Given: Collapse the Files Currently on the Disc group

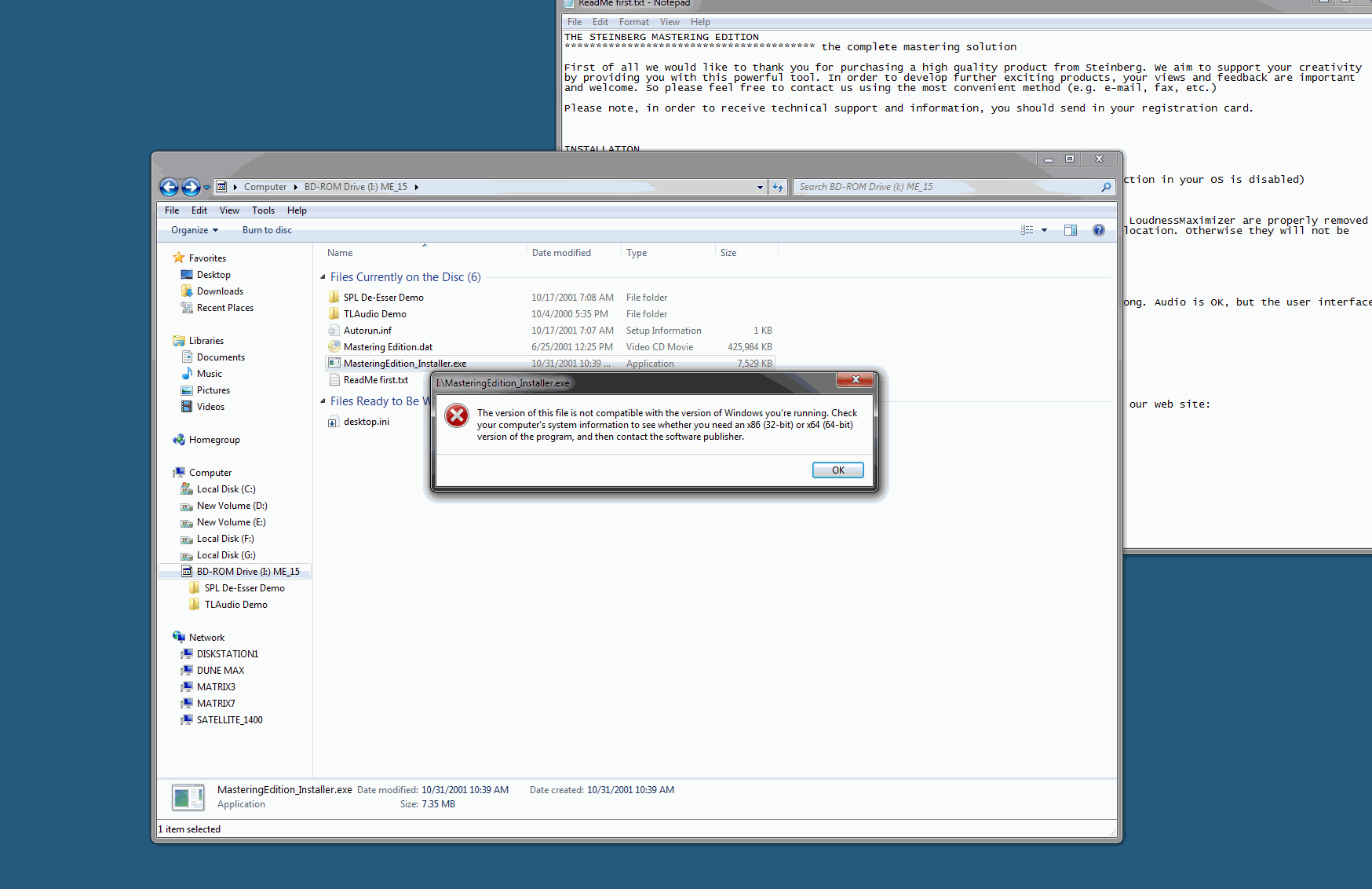Looking at the screenshot, I should coord(323,277).
